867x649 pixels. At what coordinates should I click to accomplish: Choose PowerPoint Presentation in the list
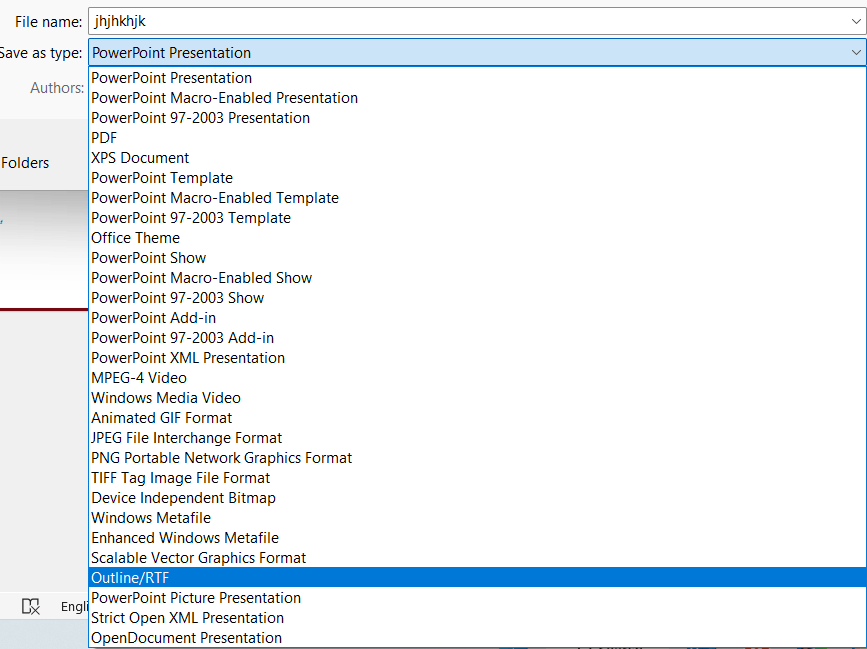coord(477,78)
